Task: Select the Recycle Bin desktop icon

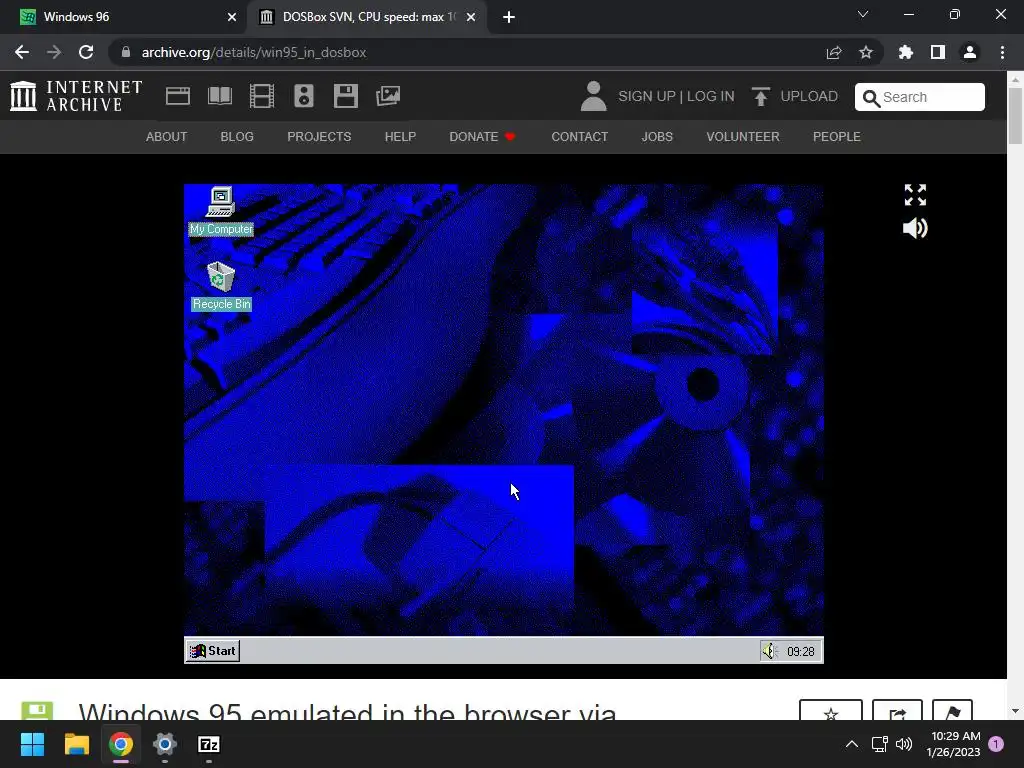Action: (x=221, y=286)
